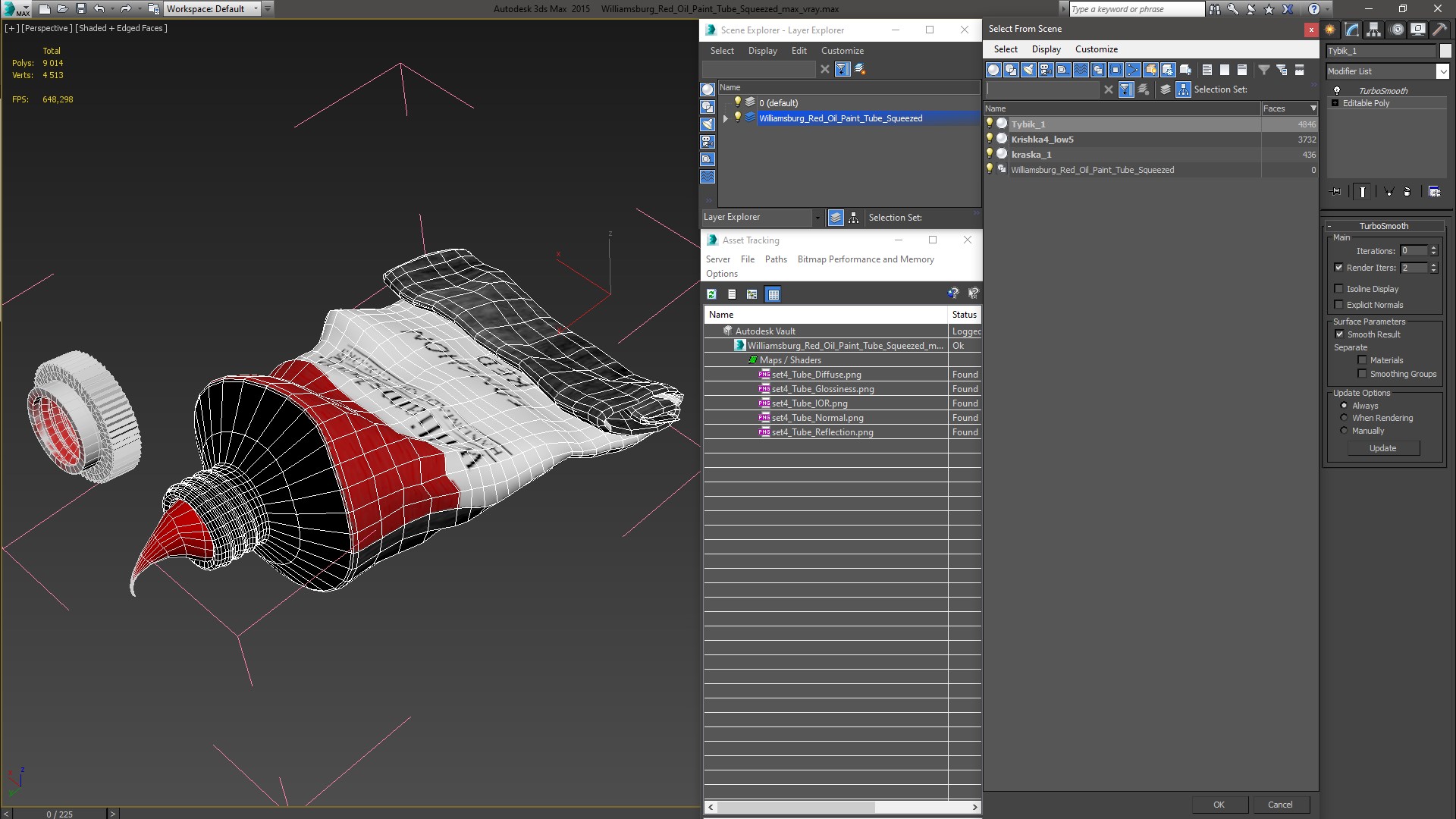Click Remove Modifier trash icon in stack
The image size is (1456, 819).
[x=1407, y=192]
